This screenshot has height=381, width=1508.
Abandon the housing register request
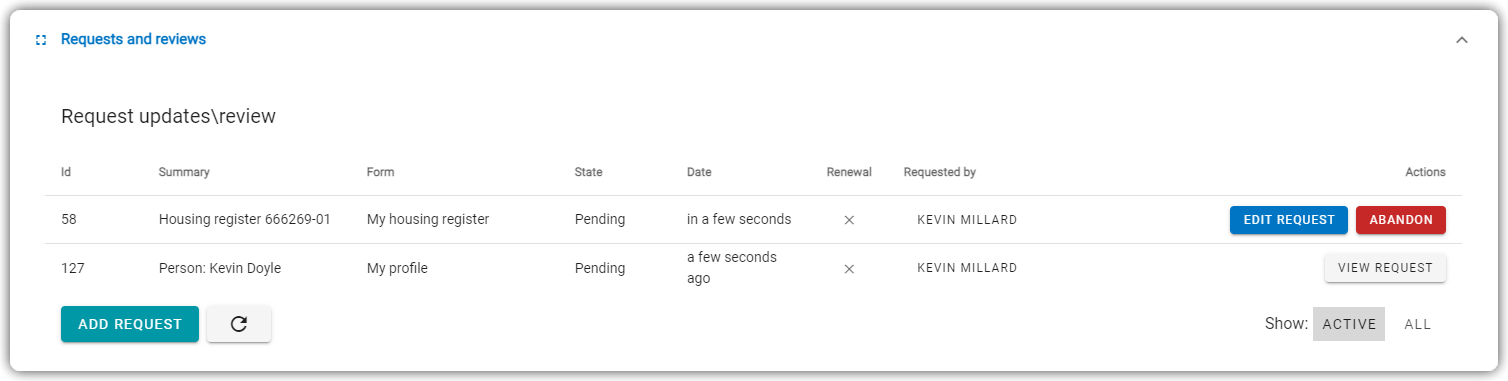[1401, 220]
